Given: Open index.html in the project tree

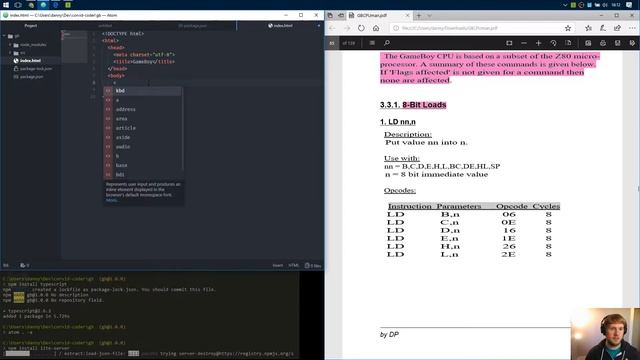Looking at the screenshot, I should click(30, 61).
